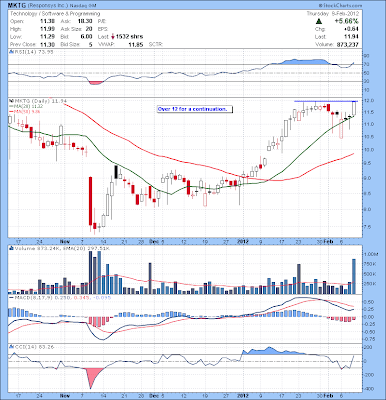Viewport: 386px width, 400px height.
Task: Click the Bid value 6.00
Action: point(87,37)
